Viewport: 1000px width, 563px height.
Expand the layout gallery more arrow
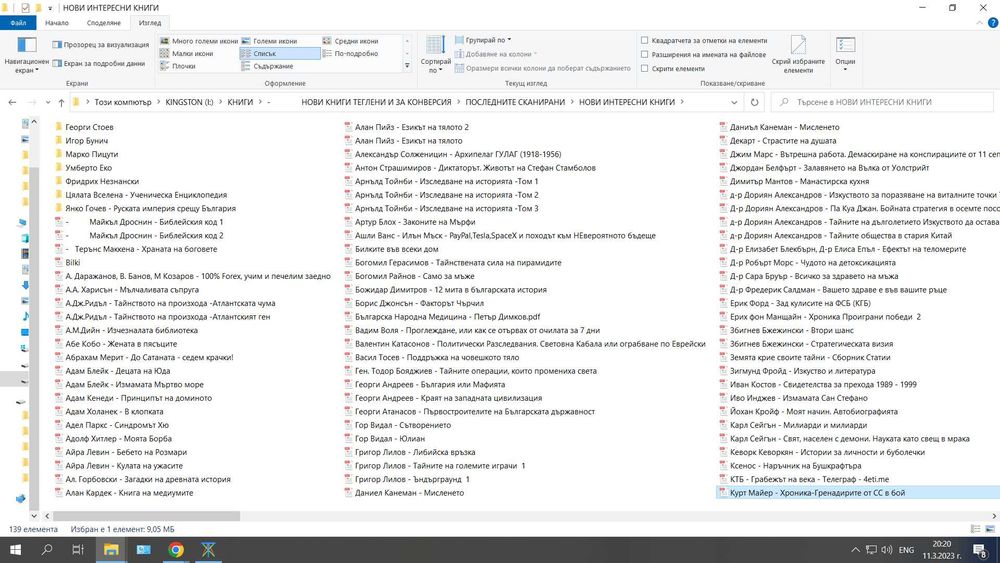(x=407, y=66)
